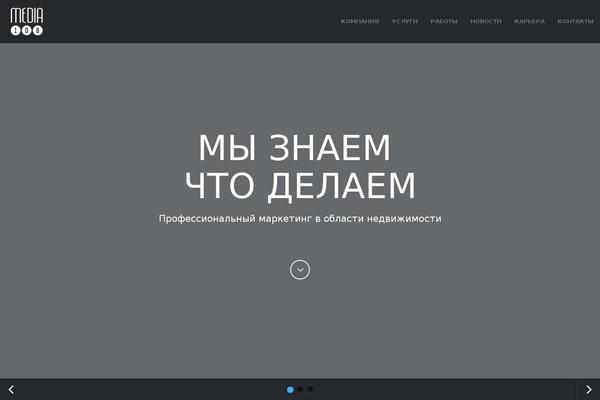Open the КОМПАНИЯ menu item
Screen dimensions: 600x400
click(x=360, y=21)
